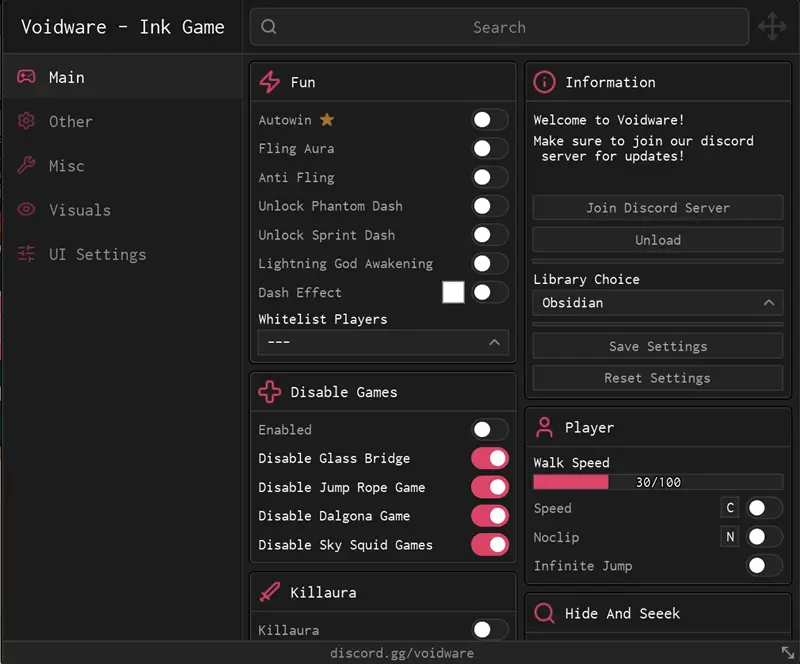Enable Infinite Jump switch

click(764, 565)
